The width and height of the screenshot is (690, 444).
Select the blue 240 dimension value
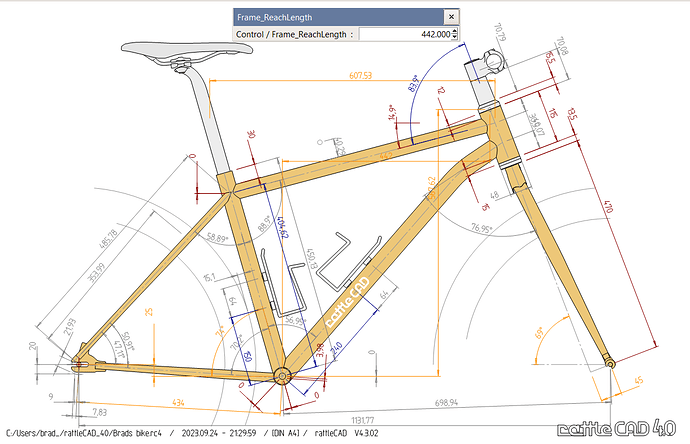pyautogui.click(x=337, y=349)
